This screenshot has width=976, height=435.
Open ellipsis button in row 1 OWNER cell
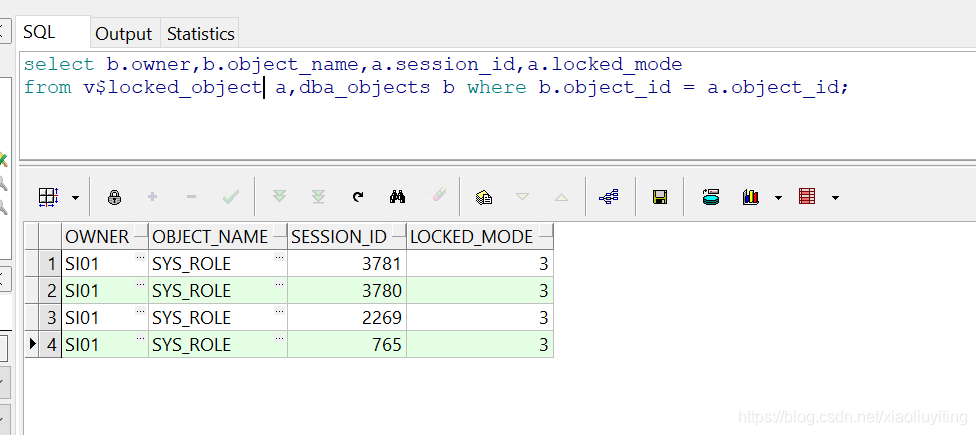pyautogui.click(x=140, y=257)
